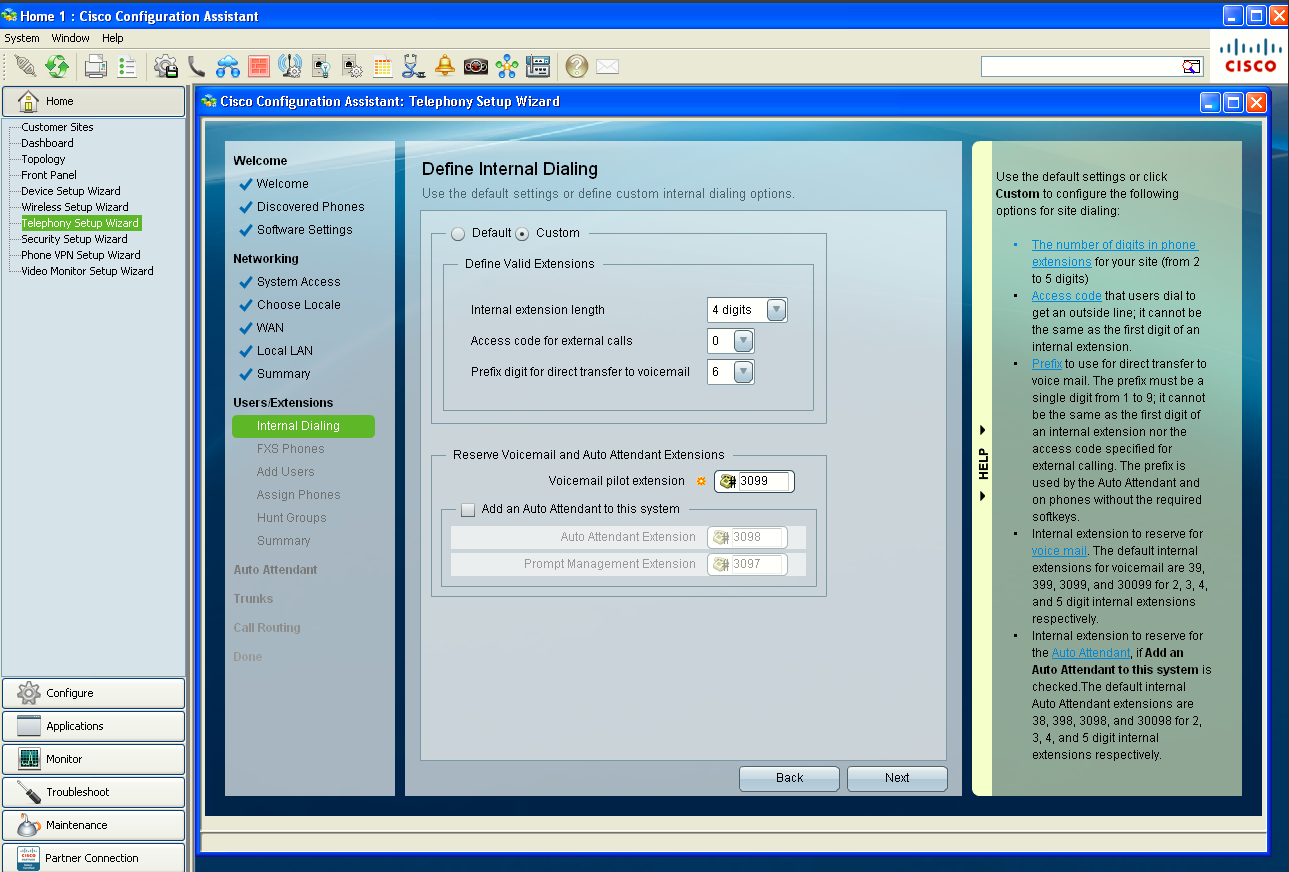Click the Troubleshoot screwdriver icon
Viewport: 1289px width, 872px height.
click(x=29, y=792)
